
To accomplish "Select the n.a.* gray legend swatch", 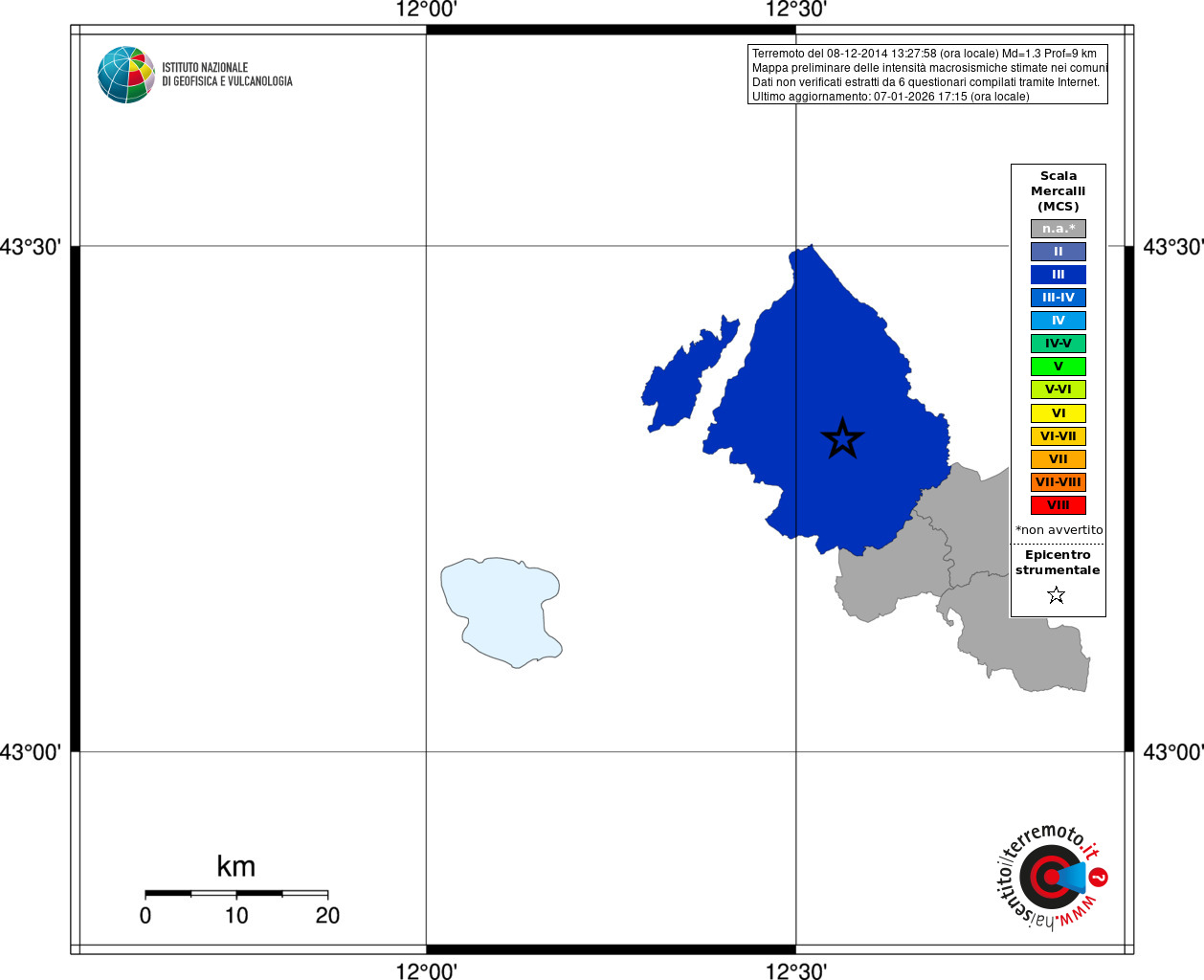I will click(x=1059, y=229).
